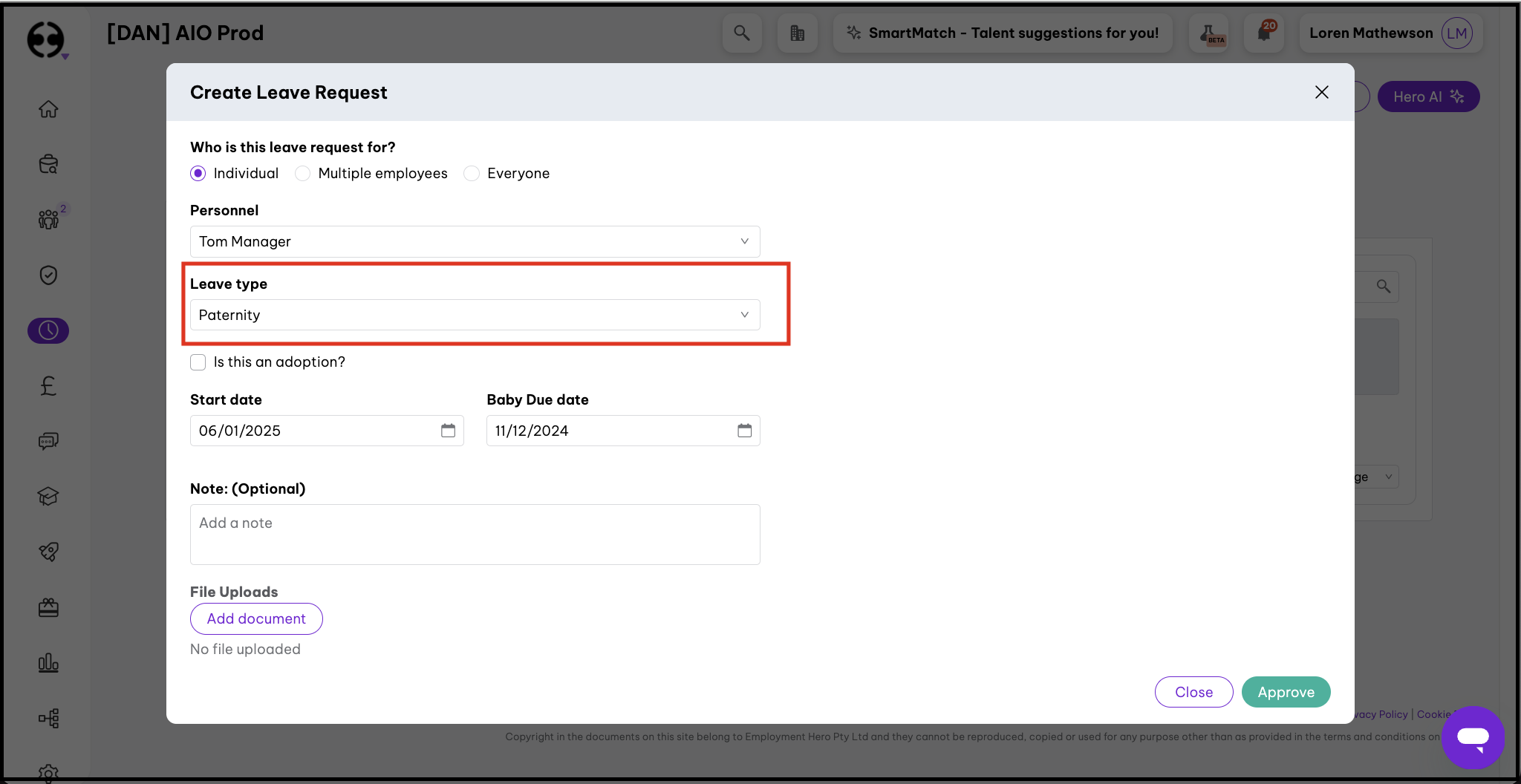Click the SmartMatch talent suggestions banner
This screenshot has height=784, width=1521.
coord(1003,33)
